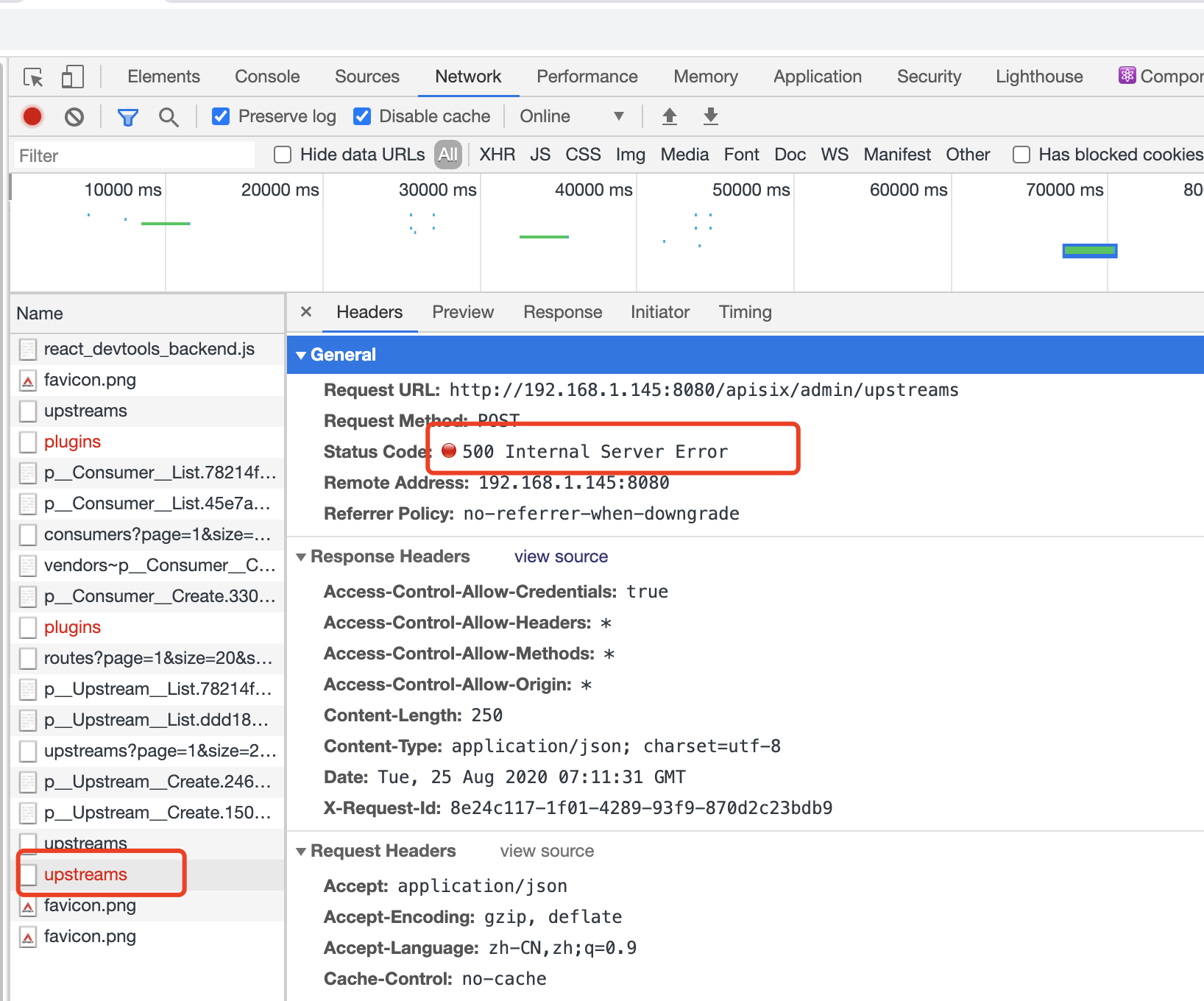Open the Performance tab
Screen dimensions: 1204x1001
tap(587, 77)
